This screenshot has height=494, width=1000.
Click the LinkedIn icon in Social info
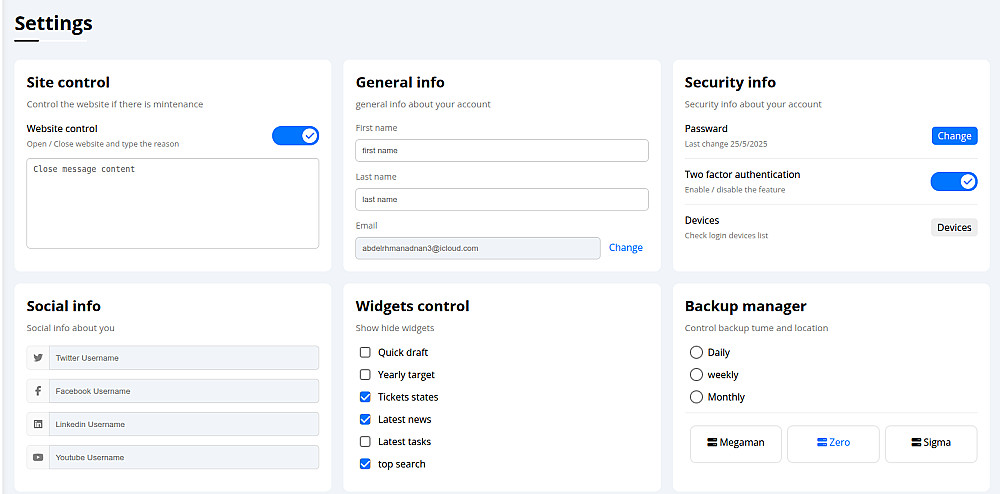pyautogui.click(x=38, y=424)
